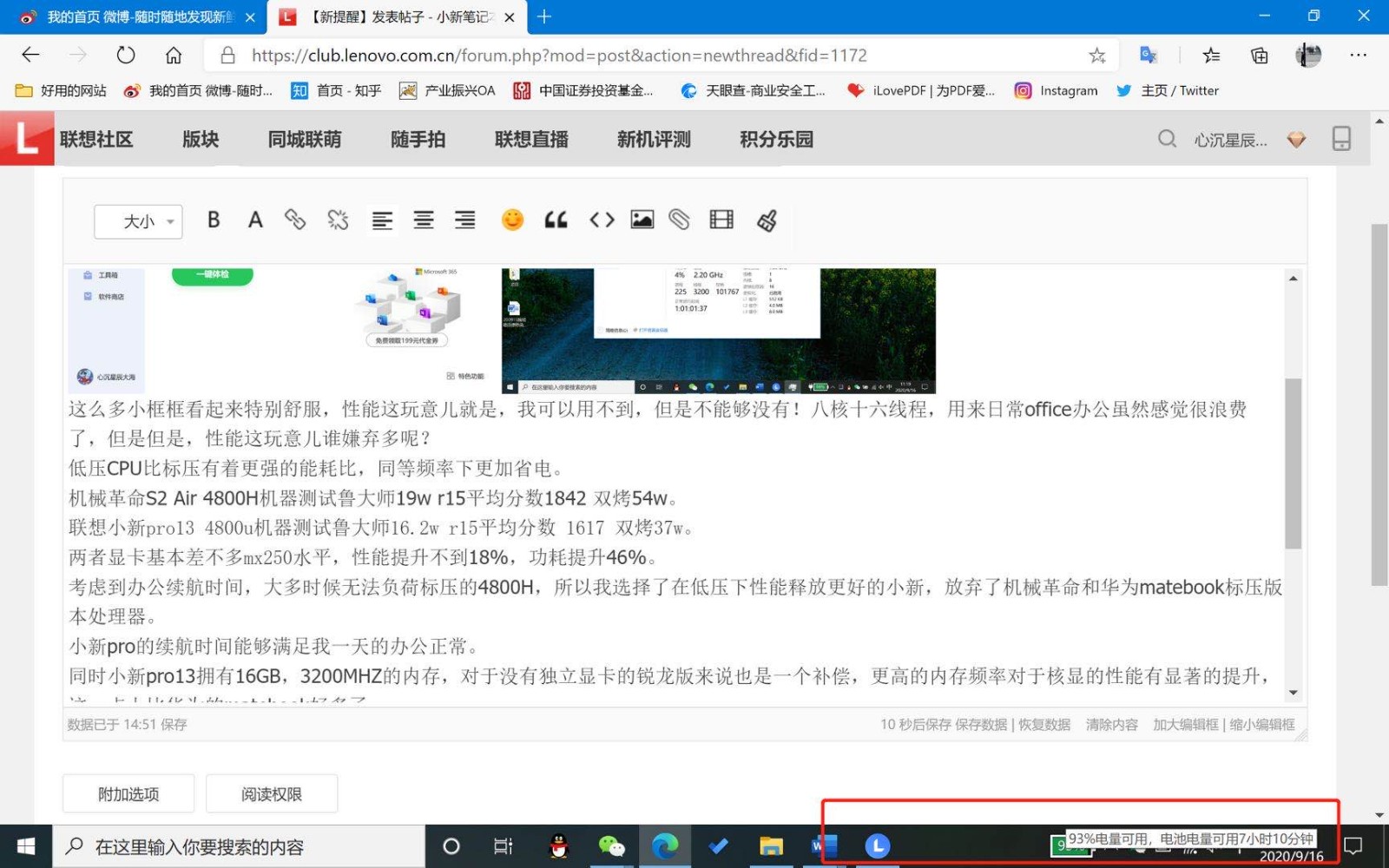Click the 清除内容 link

[1111, 724]
